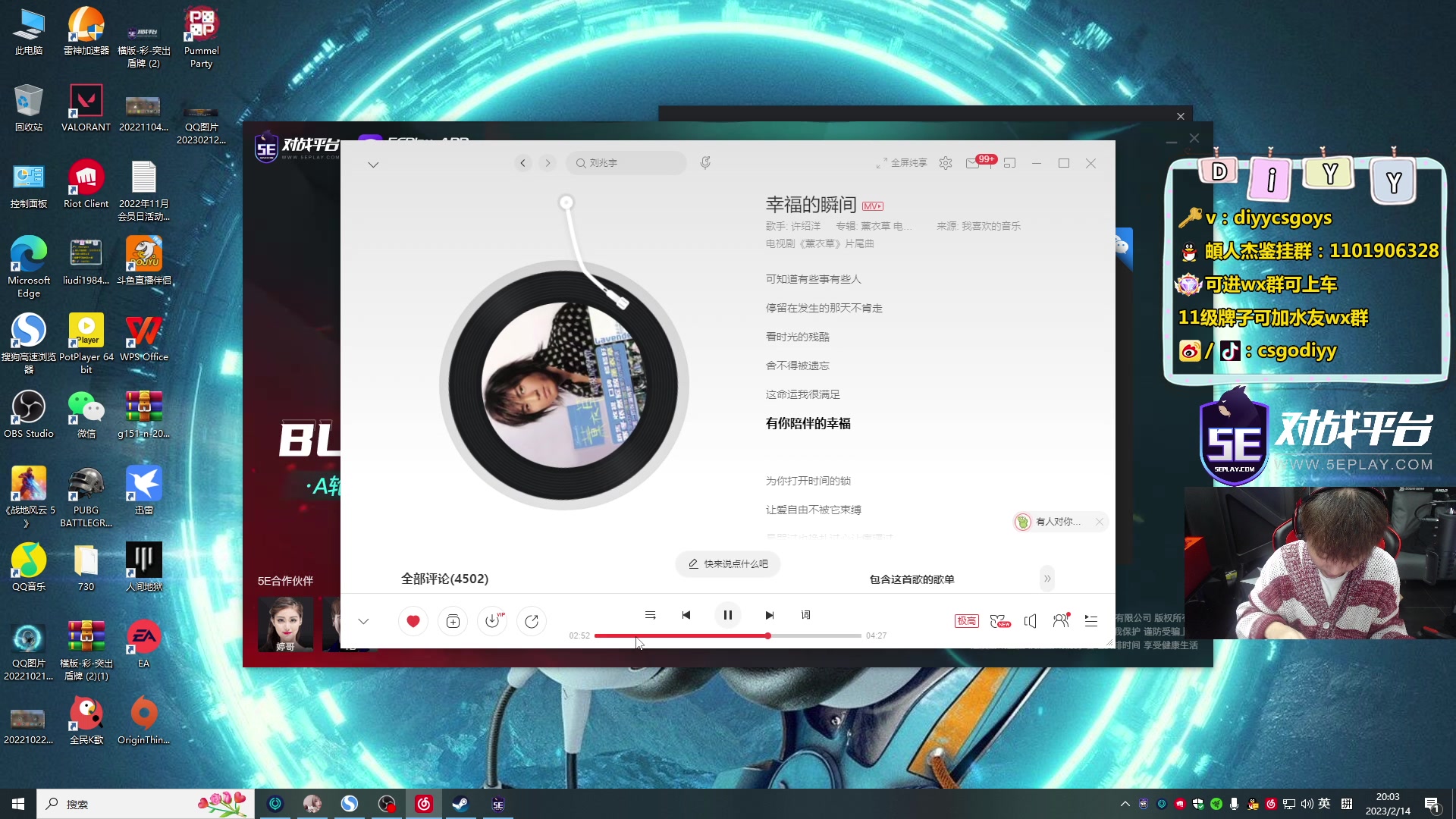Open 微信 desktop shortcut
Viewport: 1456px width, 819px height.
(86, 415)
